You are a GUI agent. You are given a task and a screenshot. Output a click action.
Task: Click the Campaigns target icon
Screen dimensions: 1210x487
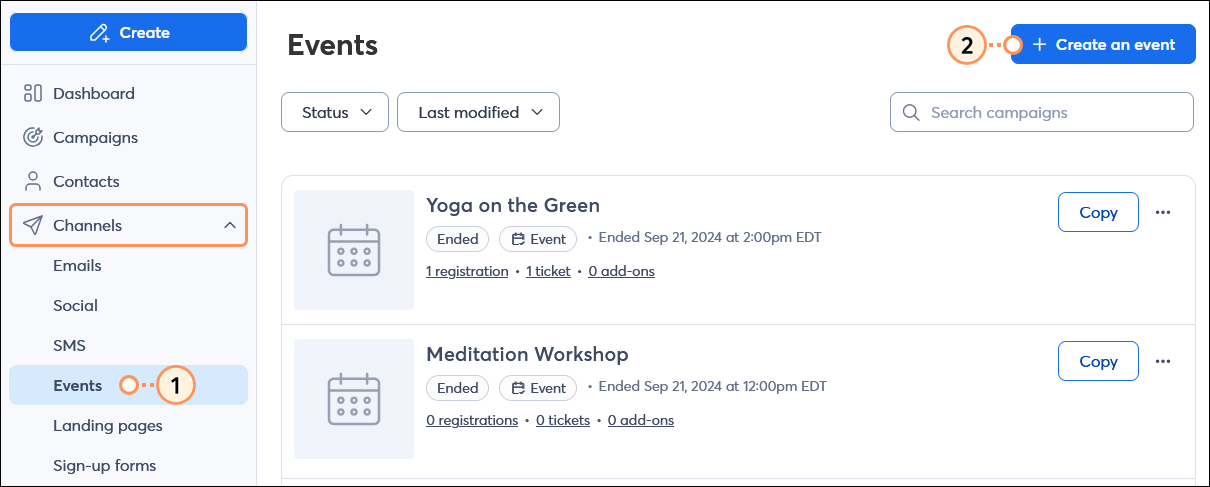click(33, 138)
